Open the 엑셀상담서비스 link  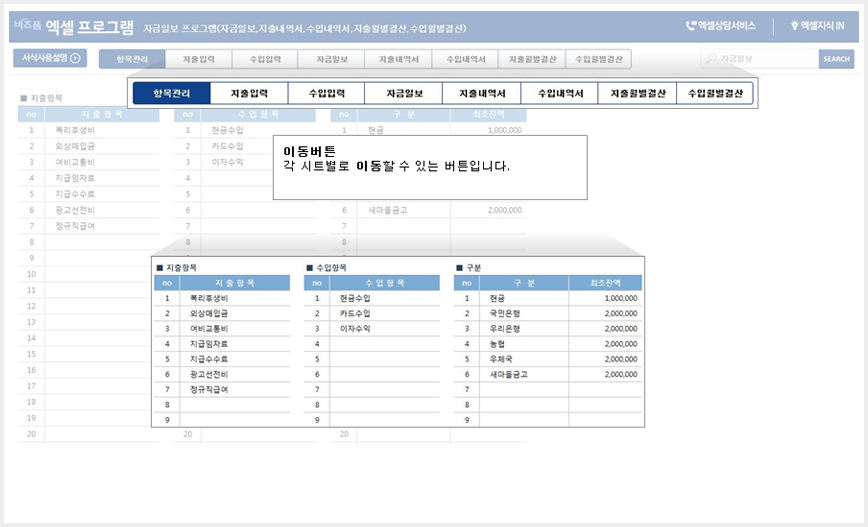pos(721,25)
